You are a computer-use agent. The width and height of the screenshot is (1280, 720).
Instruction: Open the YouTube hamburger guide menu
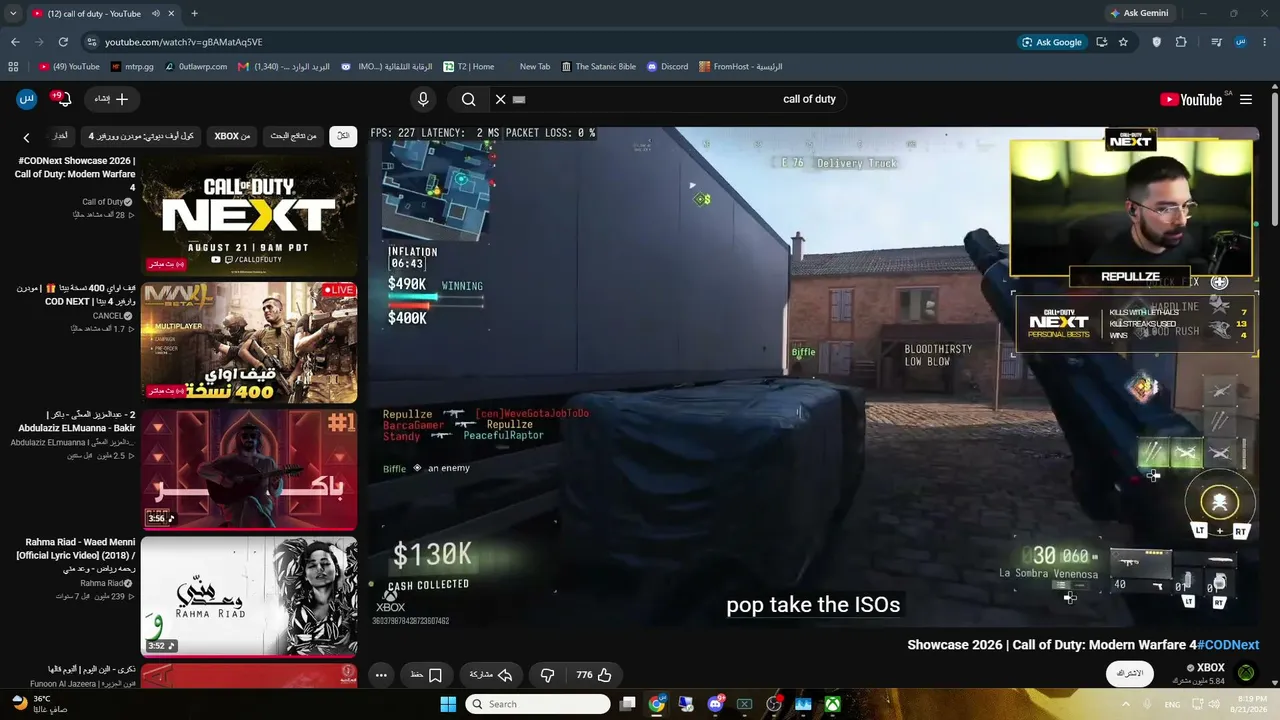1246,99
